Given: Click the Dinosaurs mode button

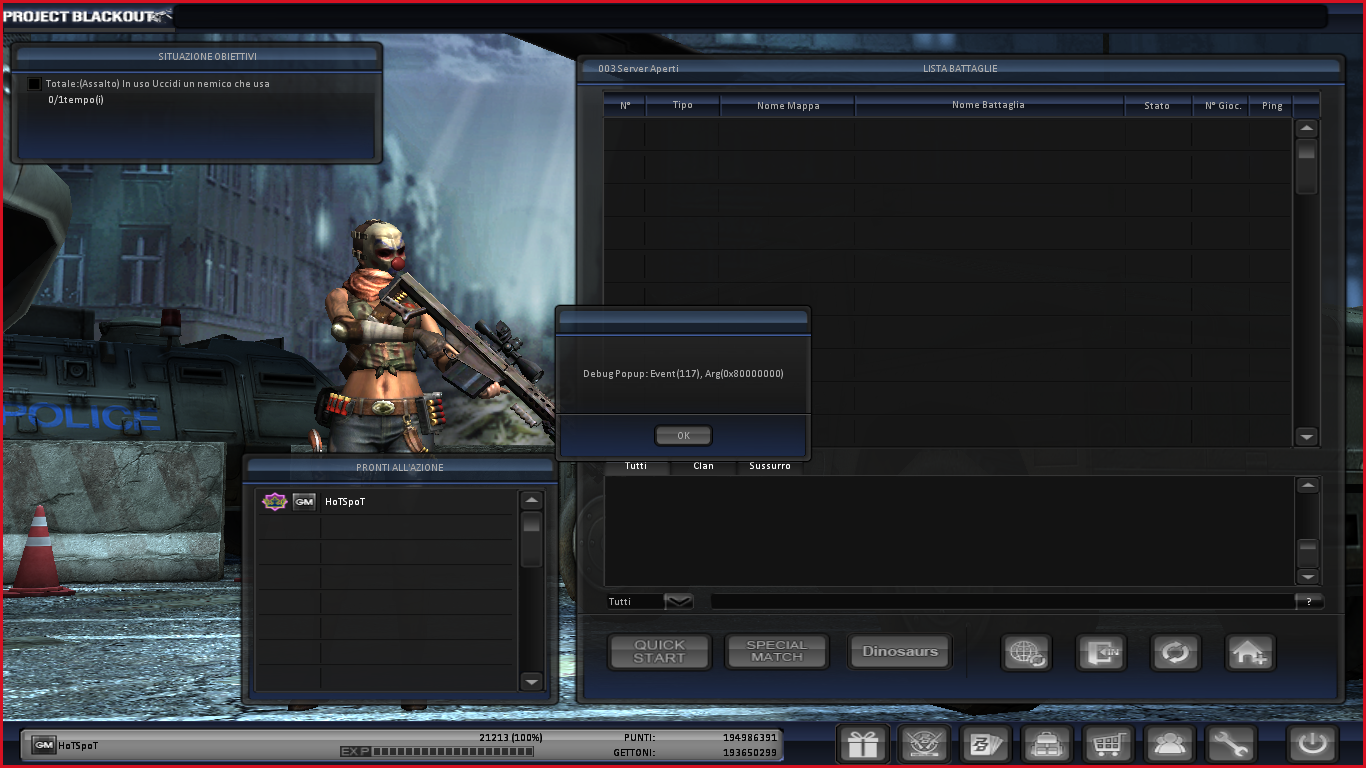Looking at the screenshot, I should 900,652.
